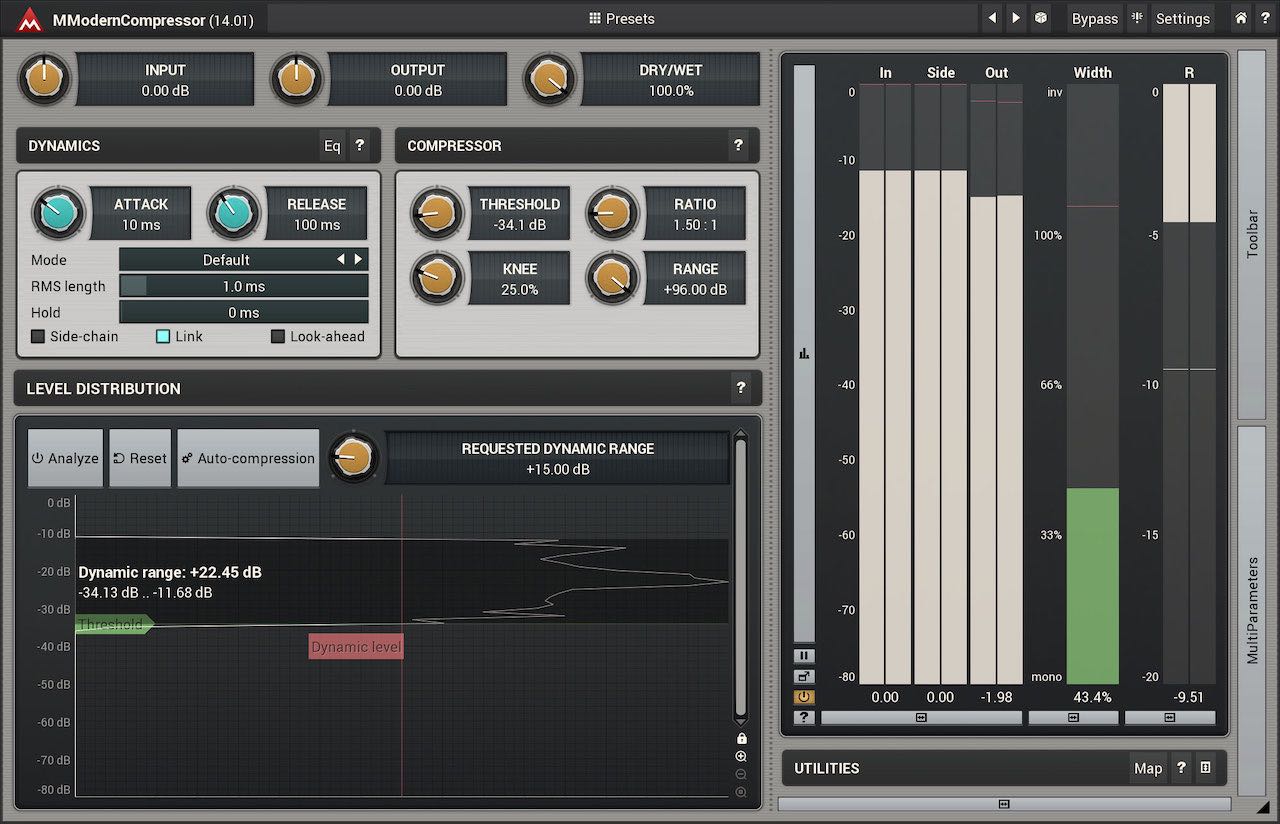1280x824 pixels.
Task: Enable the Side-chain checkbox
Action: [x=38, y=337]
